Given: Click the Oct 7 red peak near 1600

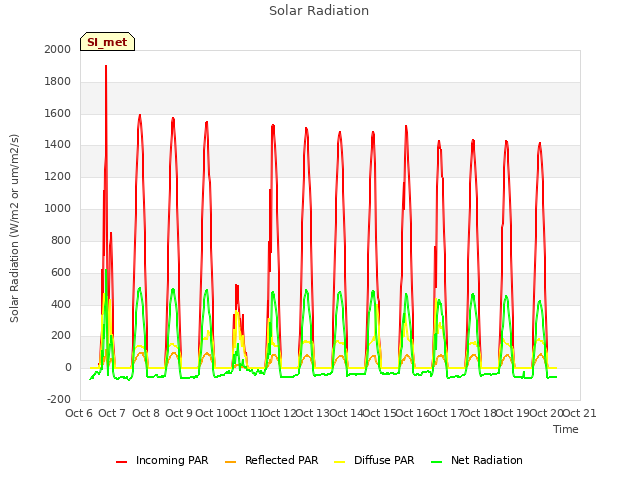Looking at the screenshot, I should (x=140, y=116).
